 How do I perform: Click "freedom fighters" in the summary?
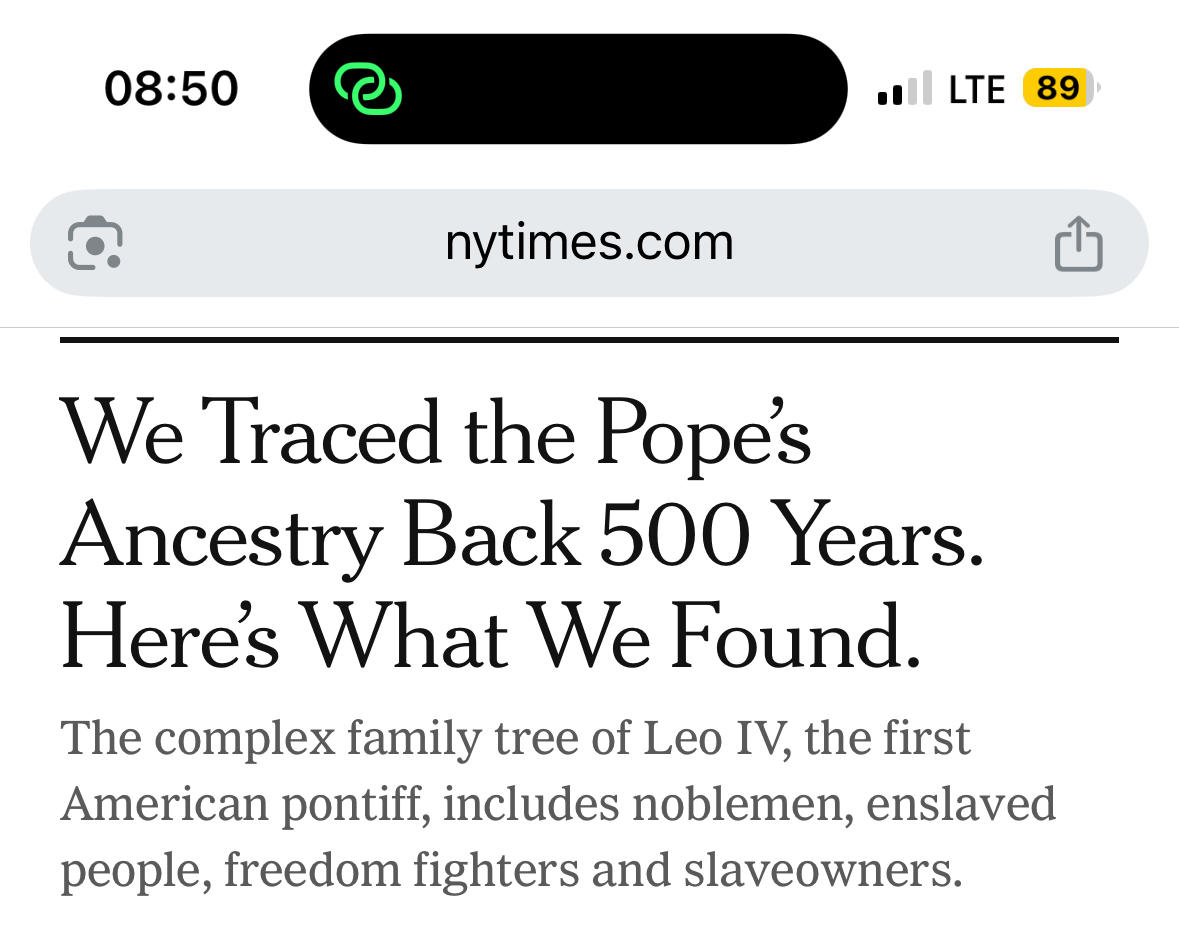401,870
